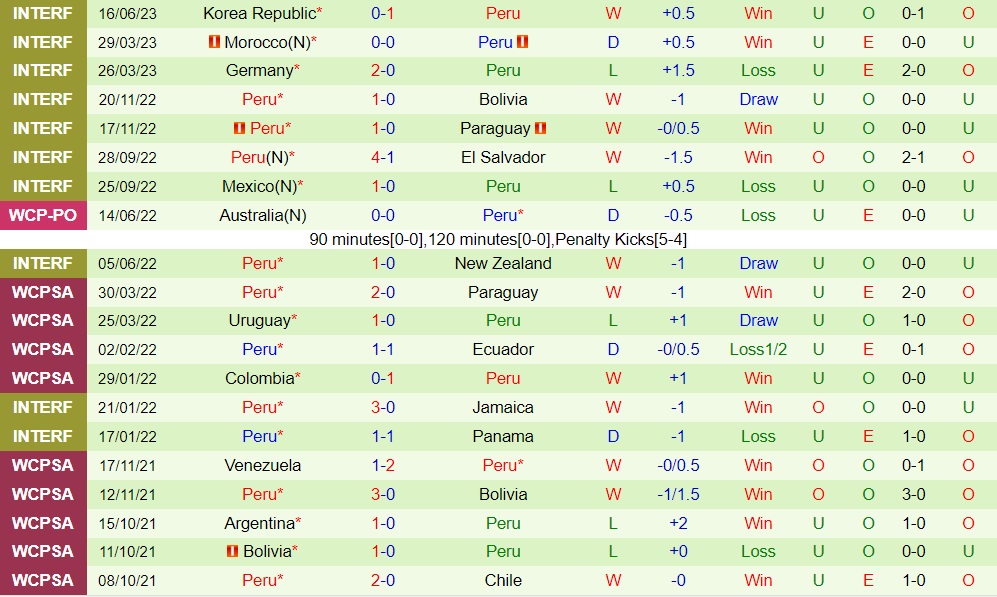Select the El Salvador team name

click(503, 157)
